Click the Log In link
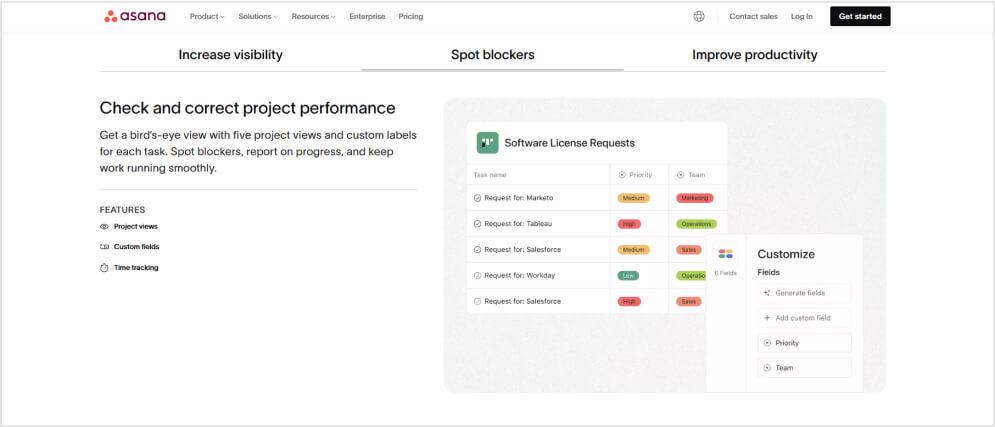The height and width of the screenshot is (427, 995). [801, 16]
